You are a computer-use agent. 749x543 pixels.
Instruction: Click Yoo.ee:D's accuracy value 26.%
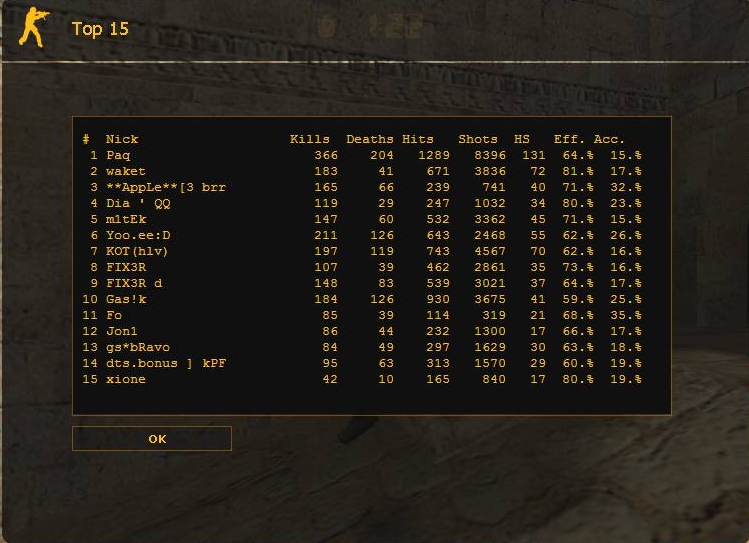tap(626, 235)
